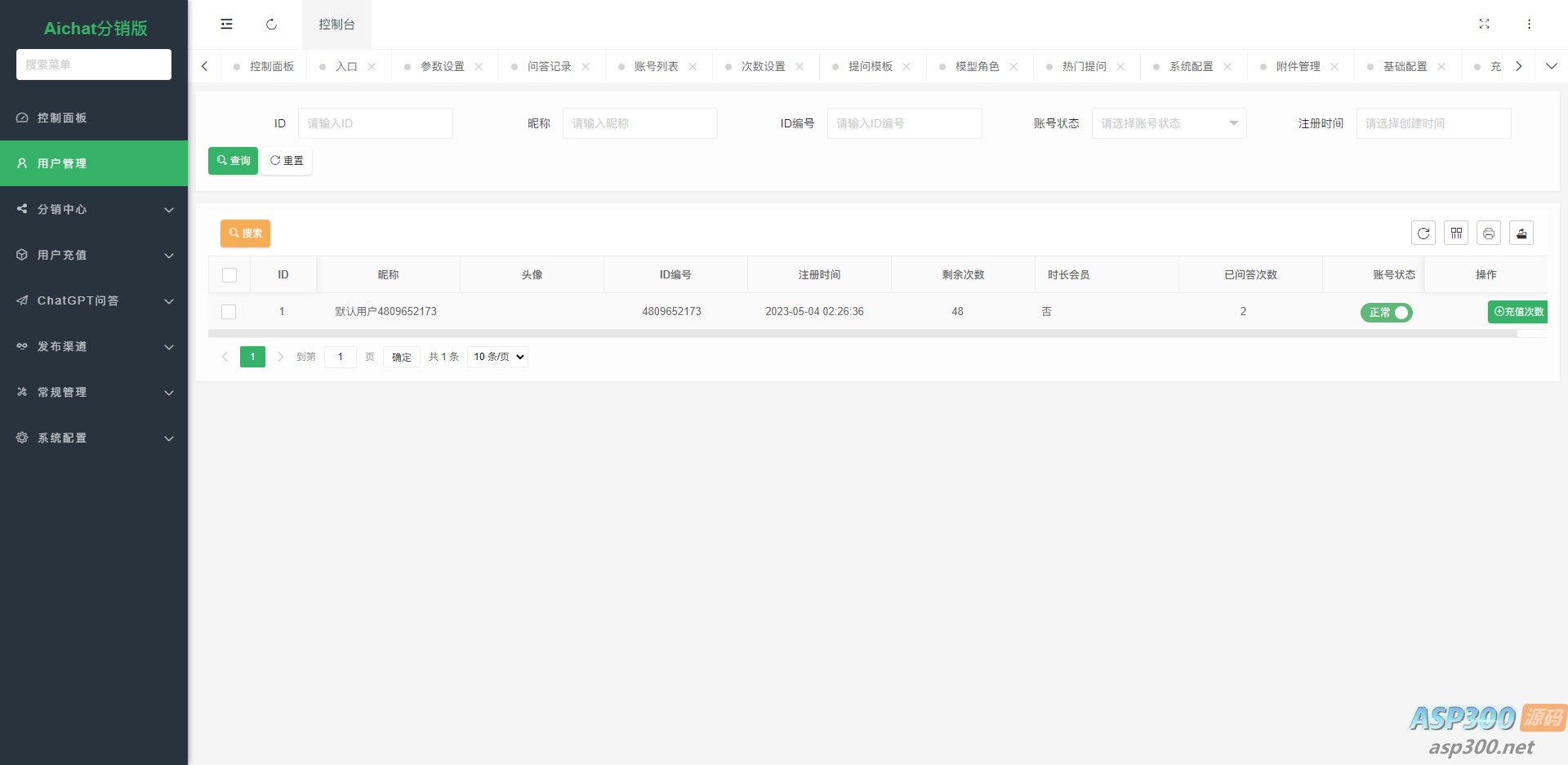Click the green 查询 button

tap(233, 161)
